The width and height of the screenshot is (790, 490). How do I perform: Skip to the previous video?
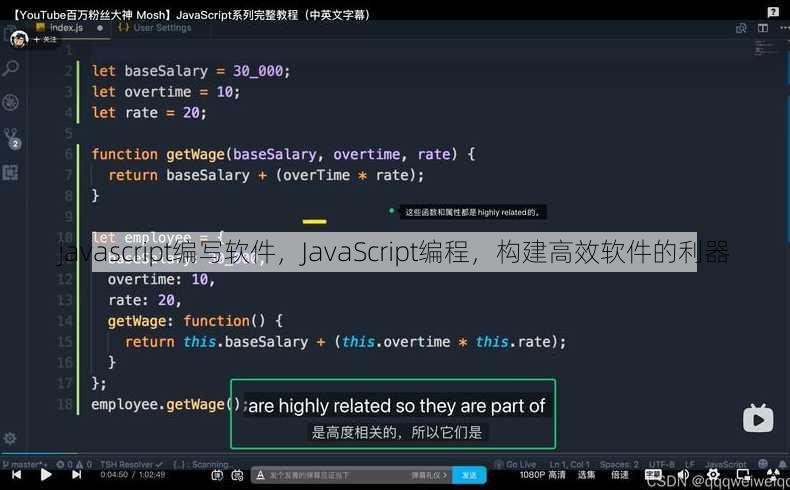(x=17, y=474)
